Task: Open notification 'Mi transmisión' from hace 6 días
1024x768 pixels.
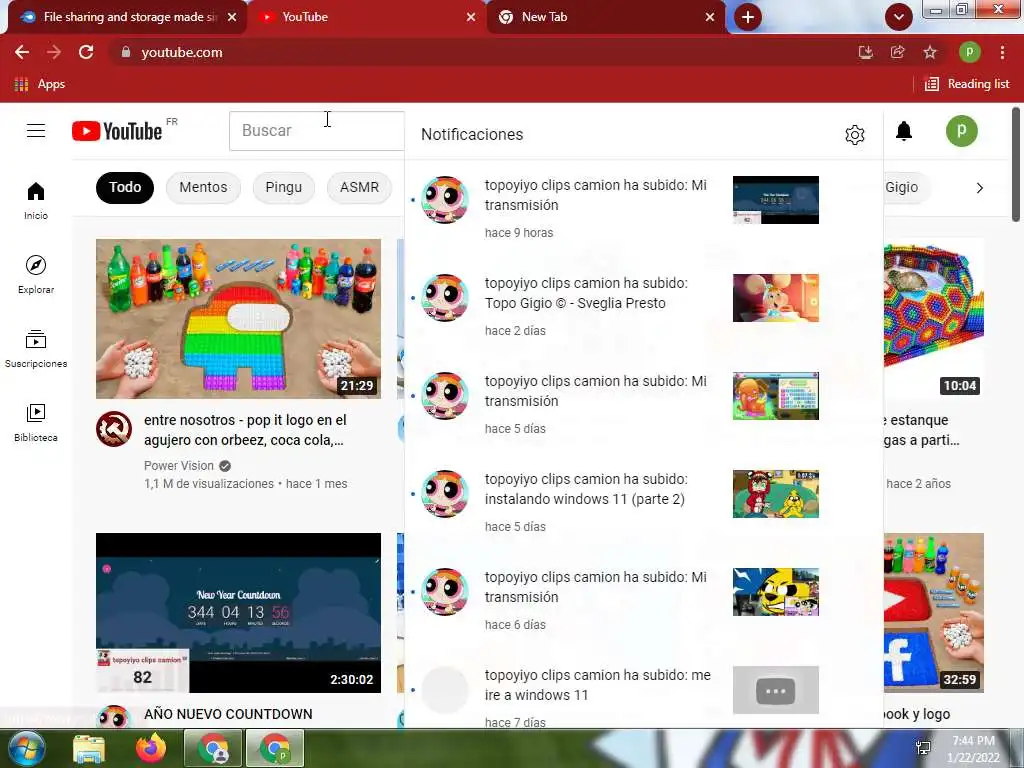Action: coord(644,600)
